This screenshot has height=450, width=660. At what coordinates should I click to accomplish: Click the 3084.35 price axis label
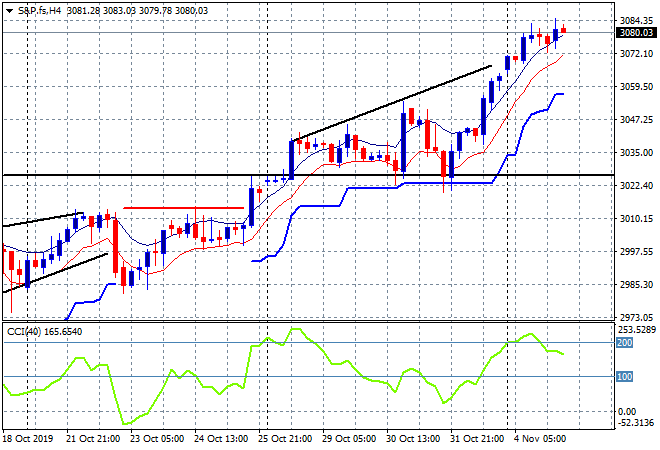636,20
